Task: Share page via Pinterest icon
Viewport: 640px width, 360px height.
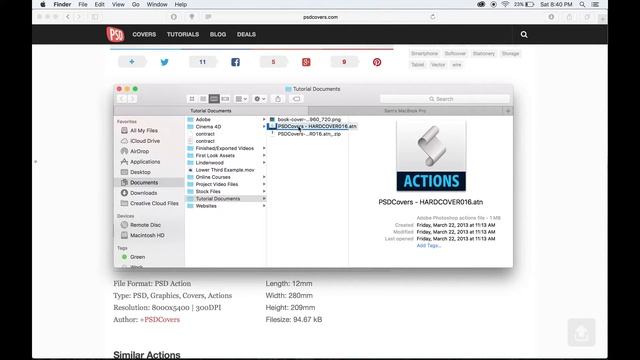Action: (x=377, y=62)
